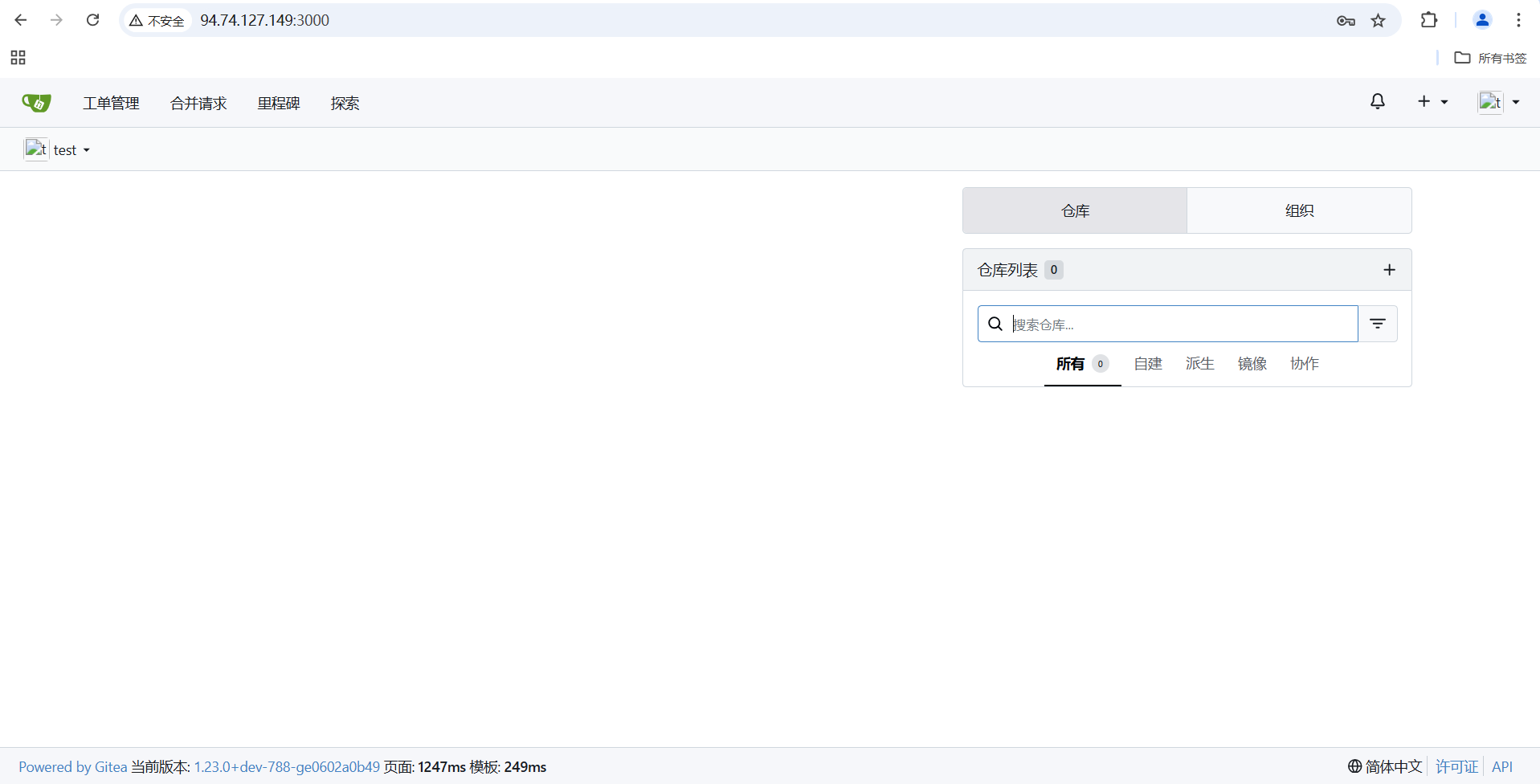The image size is (1540, 784).
Task: Click the 仓库列表 heading text
Action: coord(1007,270)
